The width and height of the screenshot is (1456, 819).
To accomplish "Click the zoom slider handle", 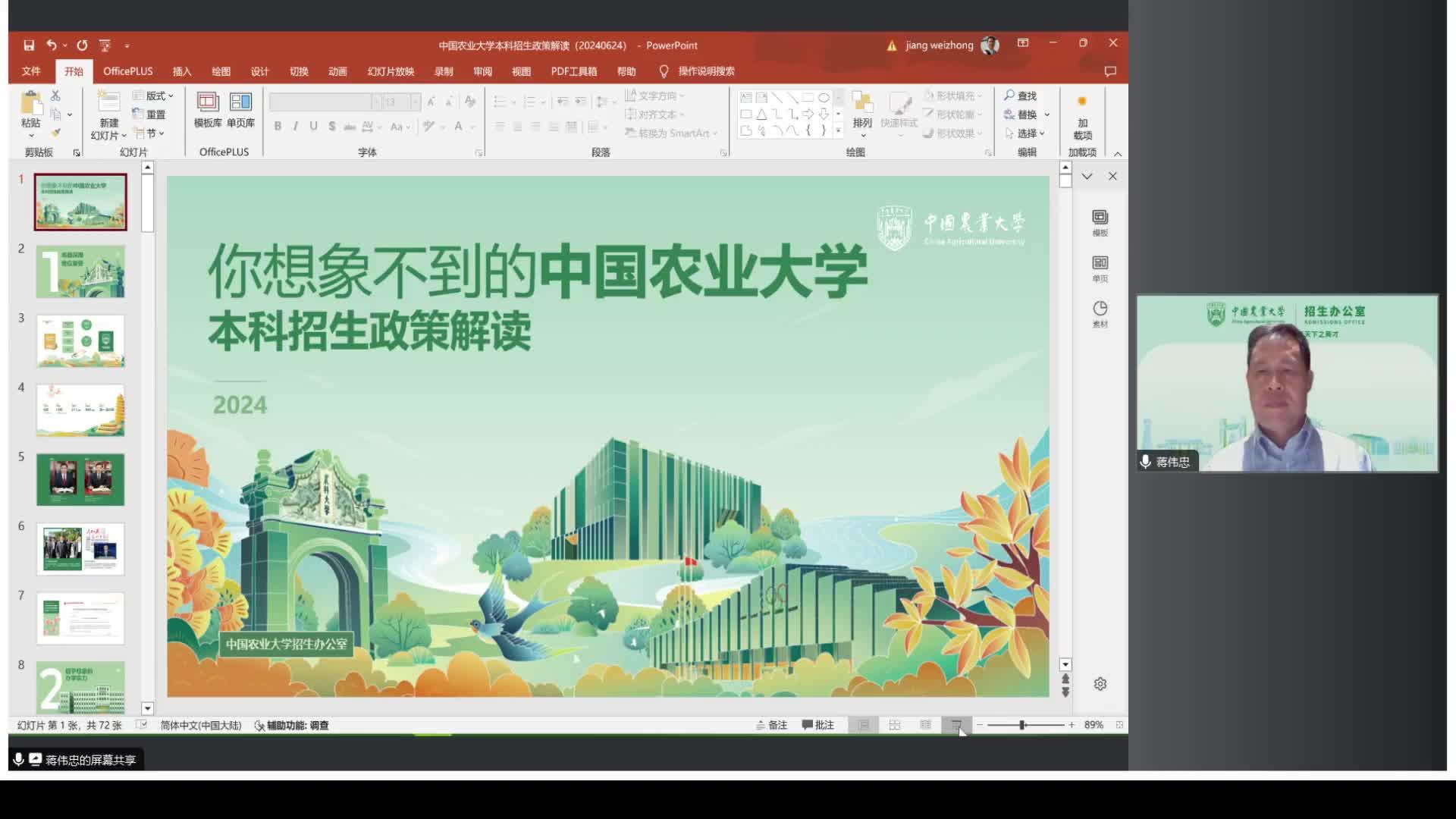I will tap(1022, 725).
